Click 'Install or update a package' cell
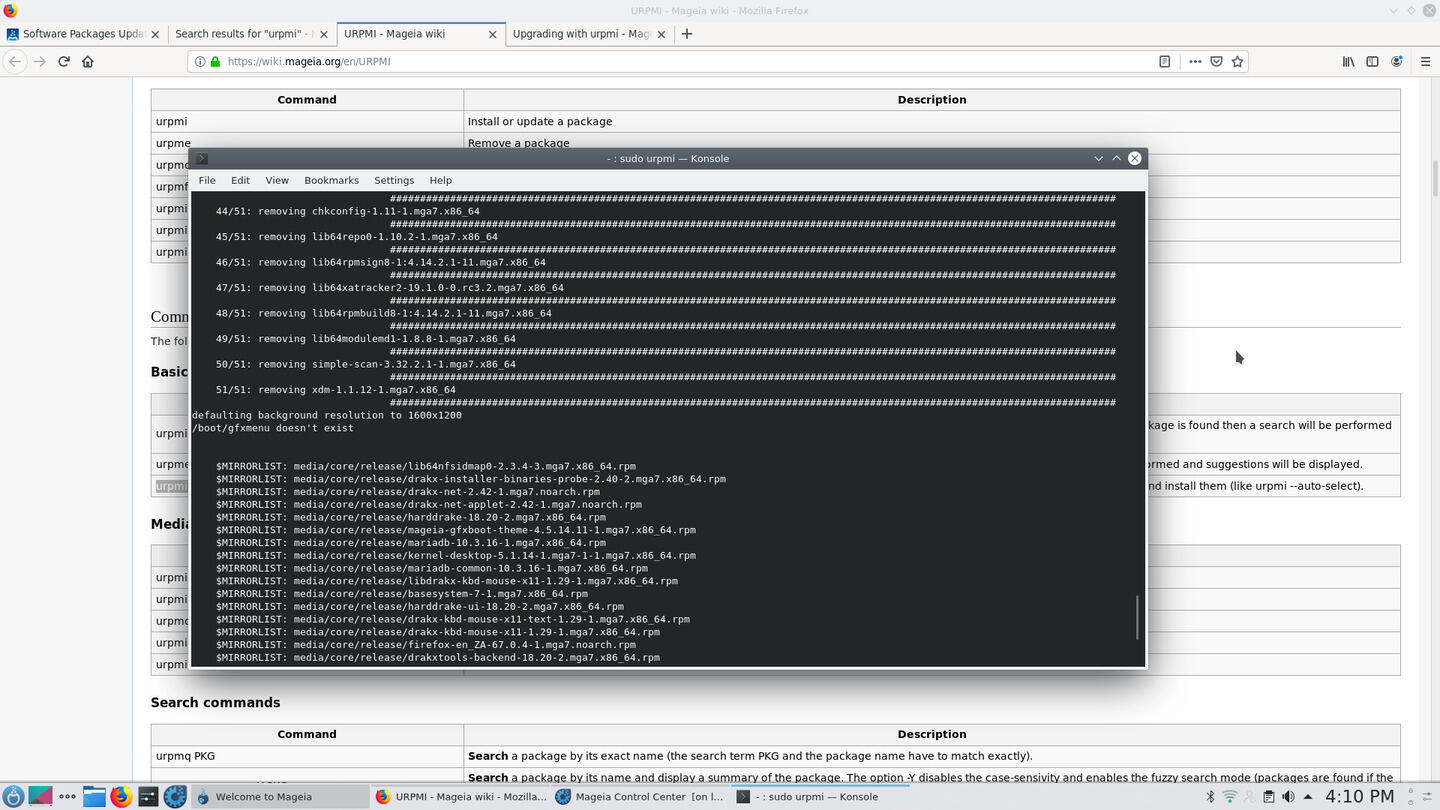This screenshot has height=810, width=1440. click(x=932, y=121)
